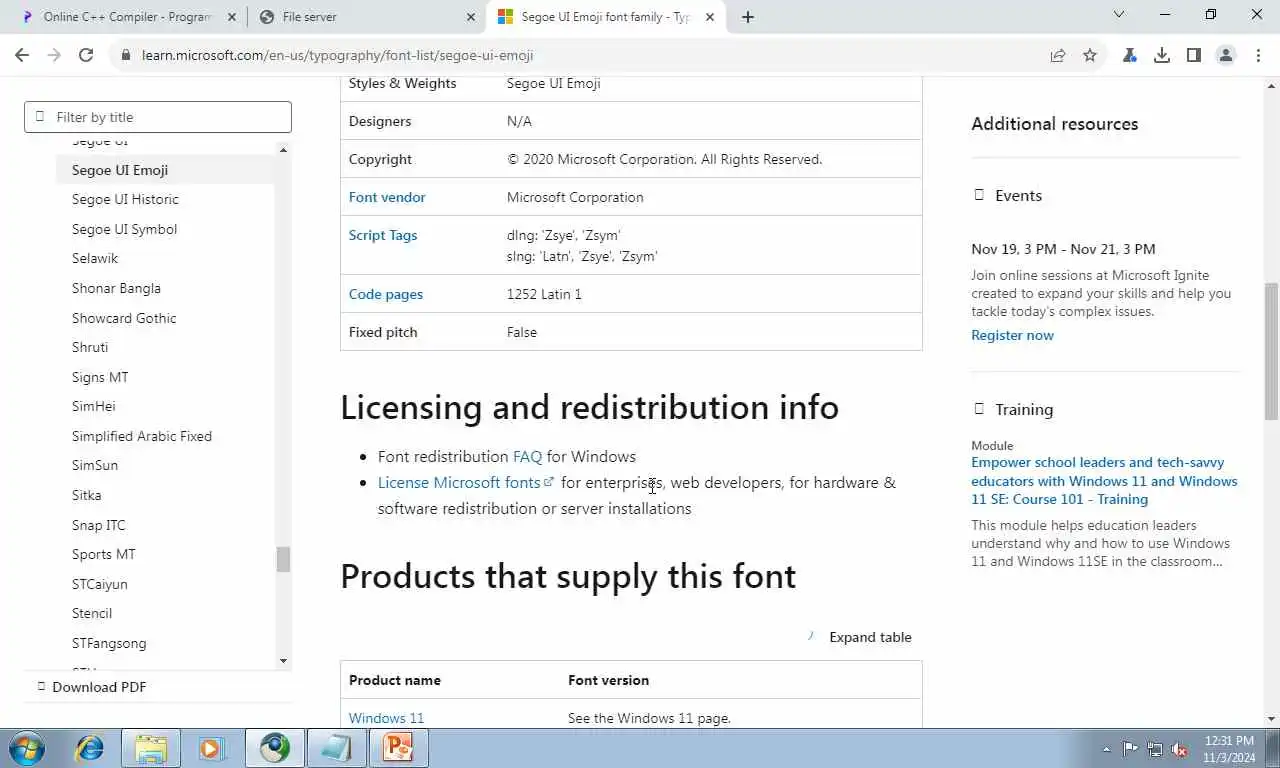Open Selawik font page
The height and width of the screenshot is (768, 1280).
(95, 258)
